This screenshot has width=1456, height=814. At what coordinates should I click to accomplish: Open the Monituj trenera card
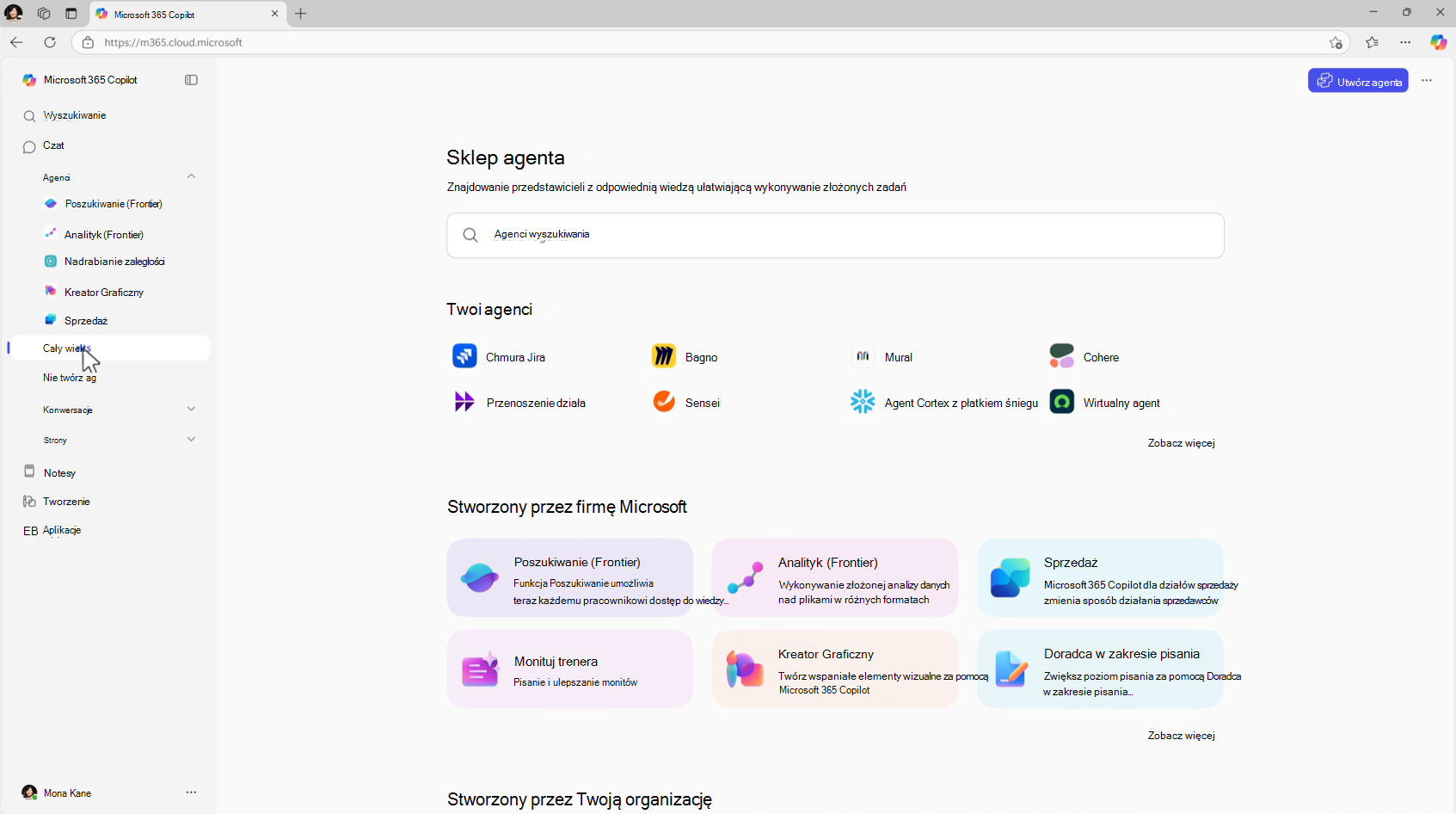(569, 669)
